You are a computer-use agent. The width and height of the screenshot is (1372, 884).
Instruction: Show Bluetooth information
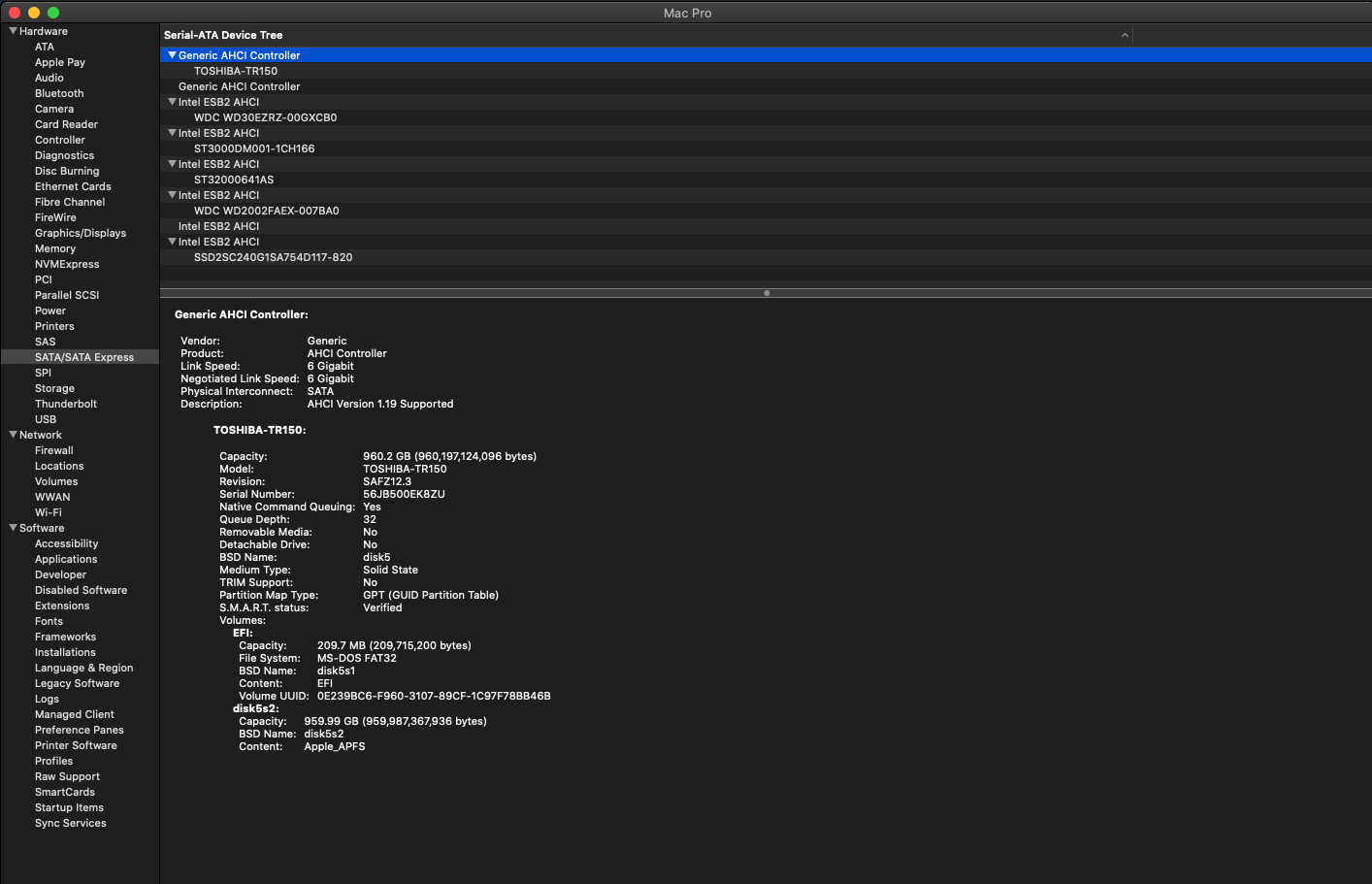[59, 93]
